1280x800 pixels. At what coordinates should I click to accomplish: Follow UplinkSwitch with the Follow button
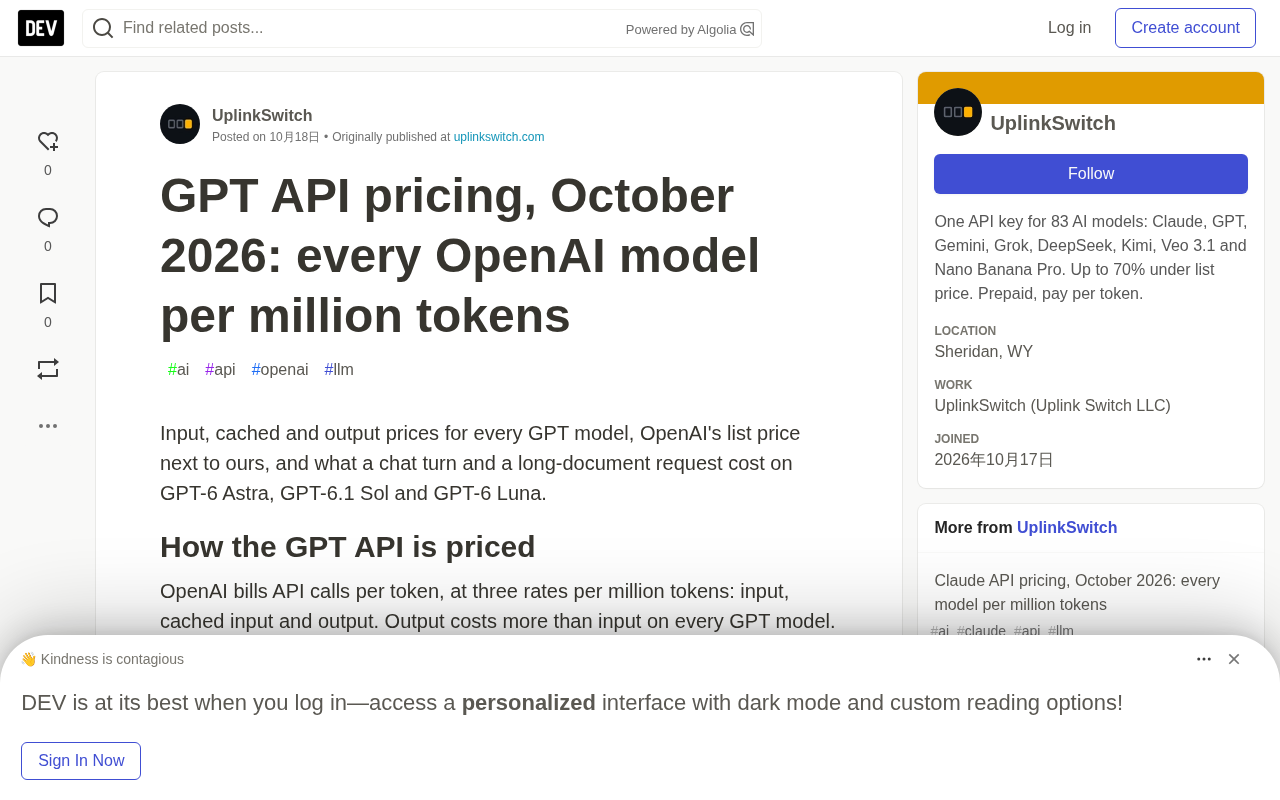[x=1091, y=174]
